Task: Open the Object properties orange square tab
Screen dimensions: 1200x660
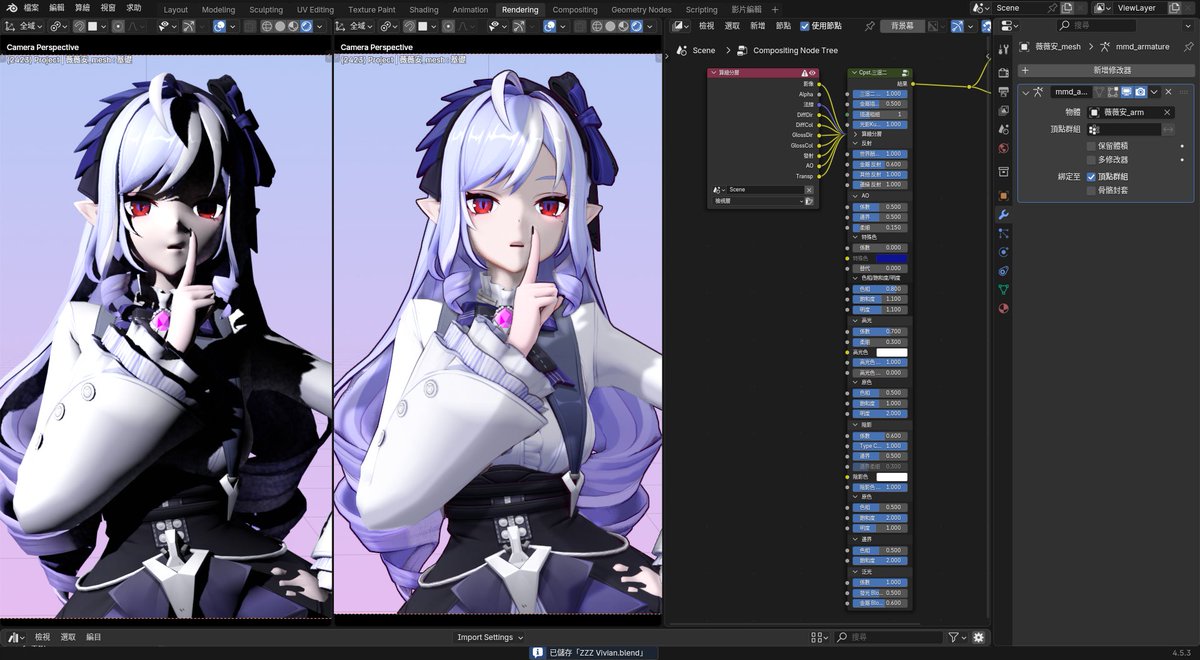Action: click(x=1003, y=196)
